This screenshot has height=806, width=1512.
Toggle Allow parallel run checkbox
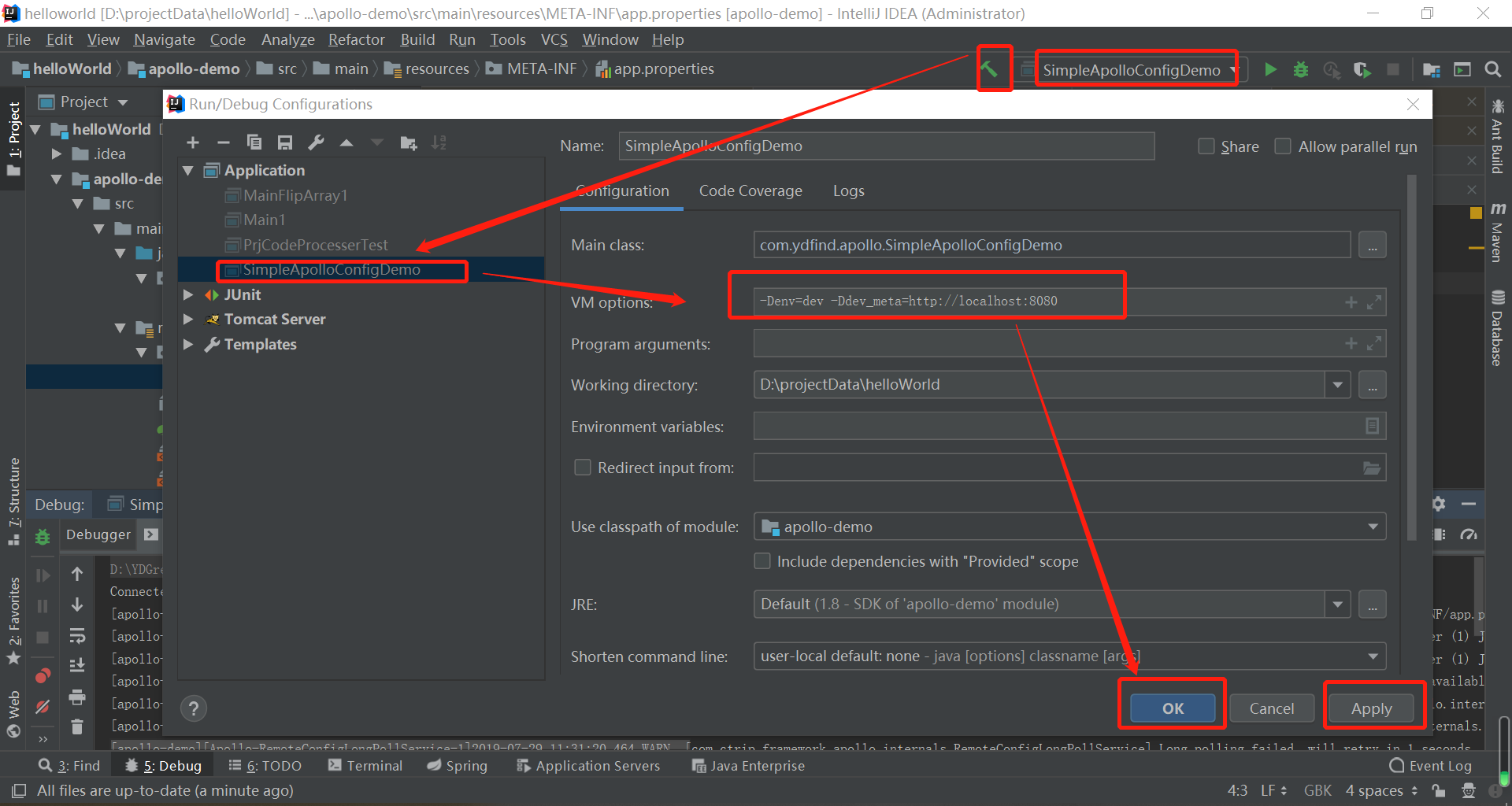coord(1283,146)
